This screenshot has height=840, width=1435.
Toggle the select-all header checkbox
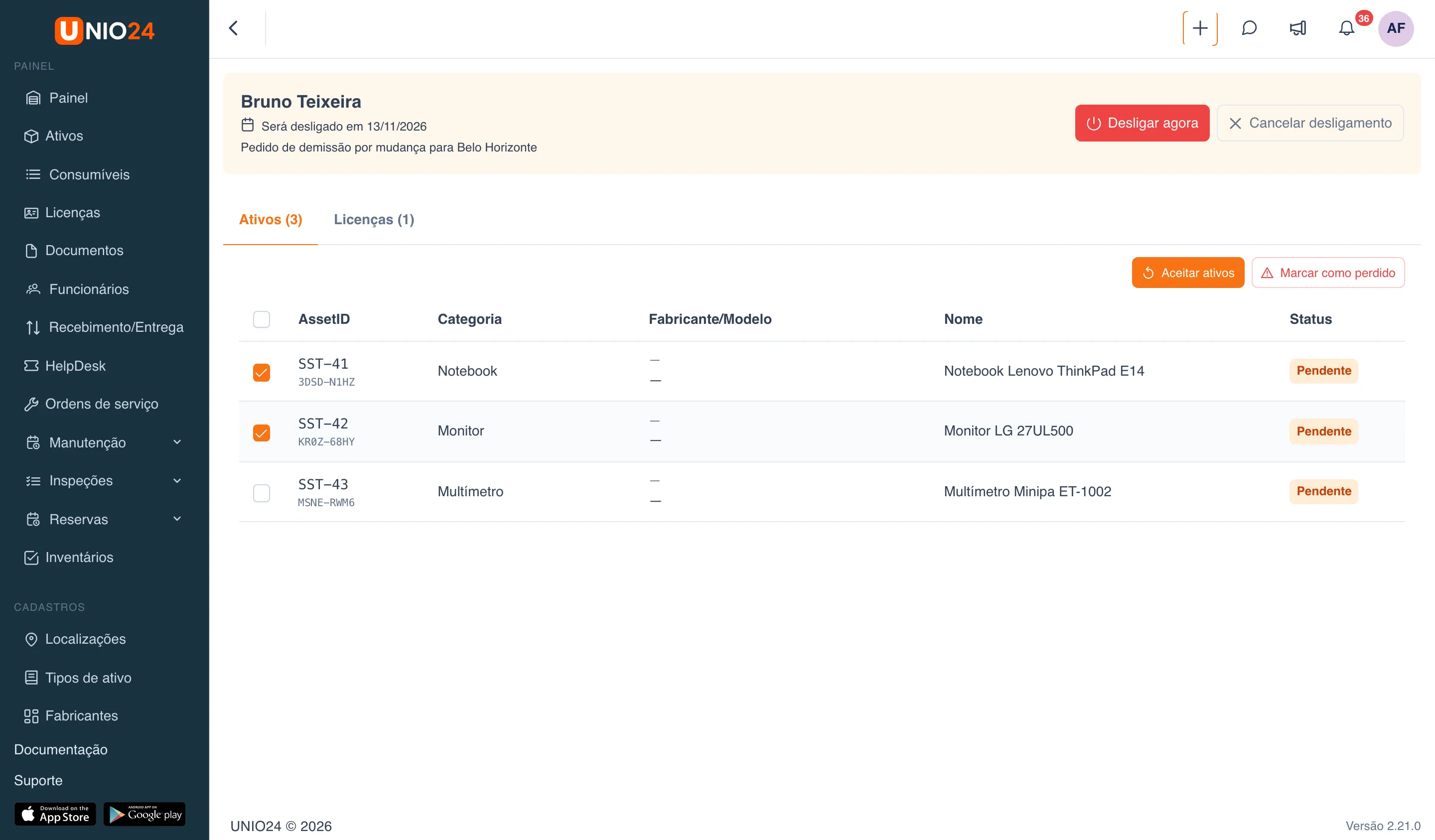262,319
